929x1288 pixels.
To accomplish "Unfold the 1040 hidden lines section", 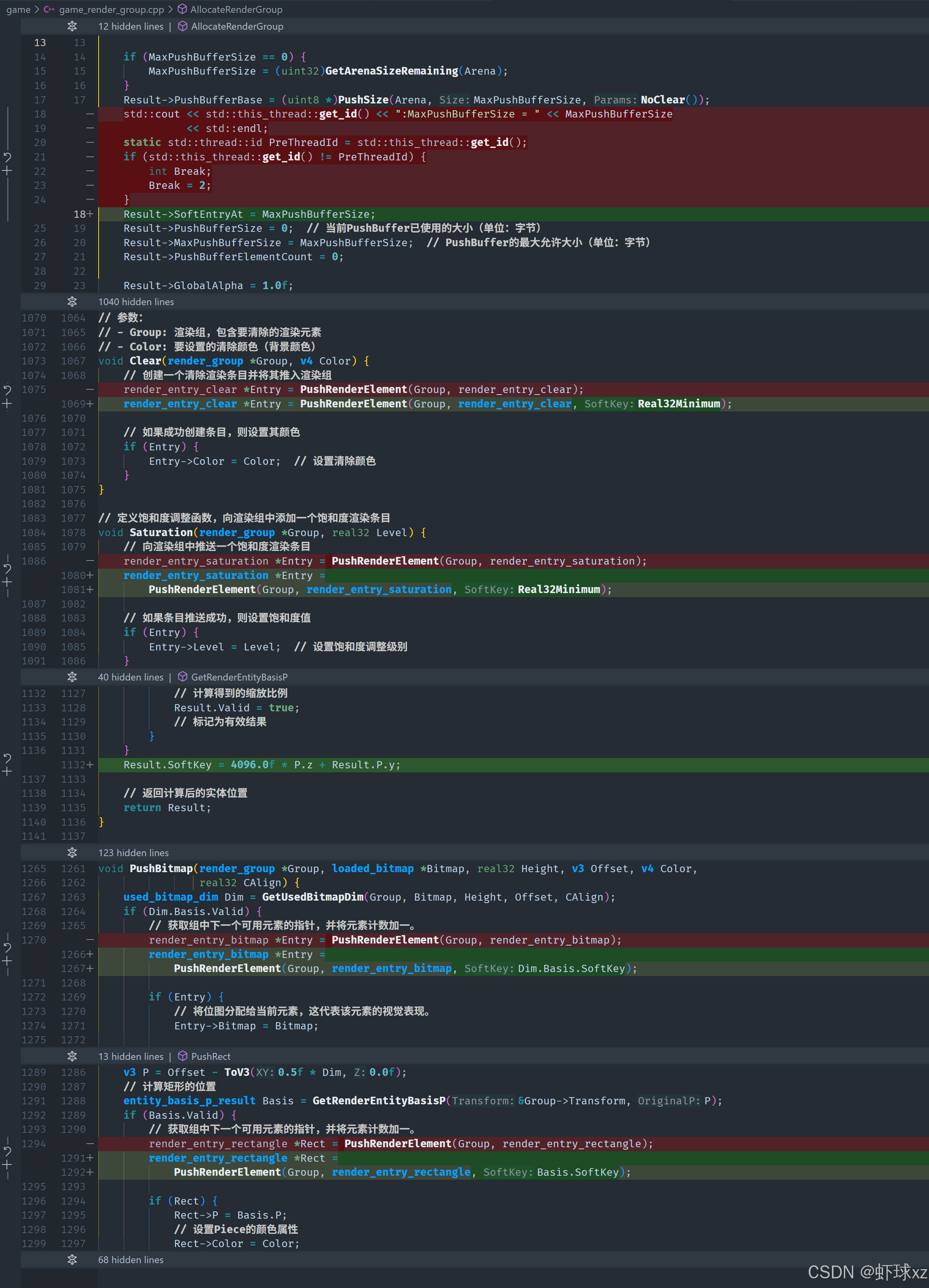I will click(x=72, y=302).
